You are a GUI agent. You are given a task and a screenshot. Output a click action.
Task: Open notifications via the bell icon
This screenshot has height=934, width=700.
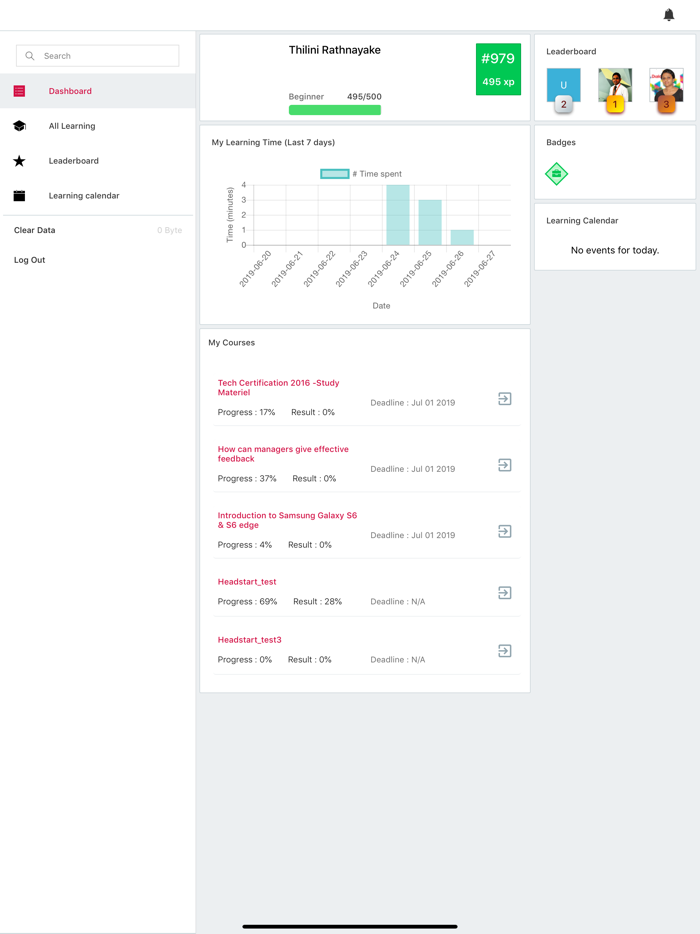click(668, 15)
